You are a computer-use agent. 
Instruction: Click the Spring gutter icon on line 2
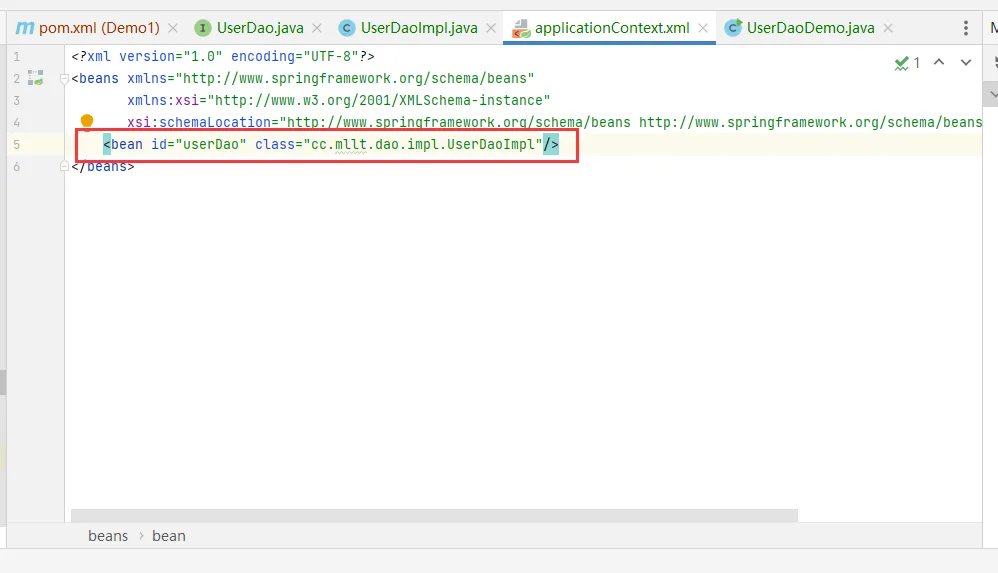[36, 78]
